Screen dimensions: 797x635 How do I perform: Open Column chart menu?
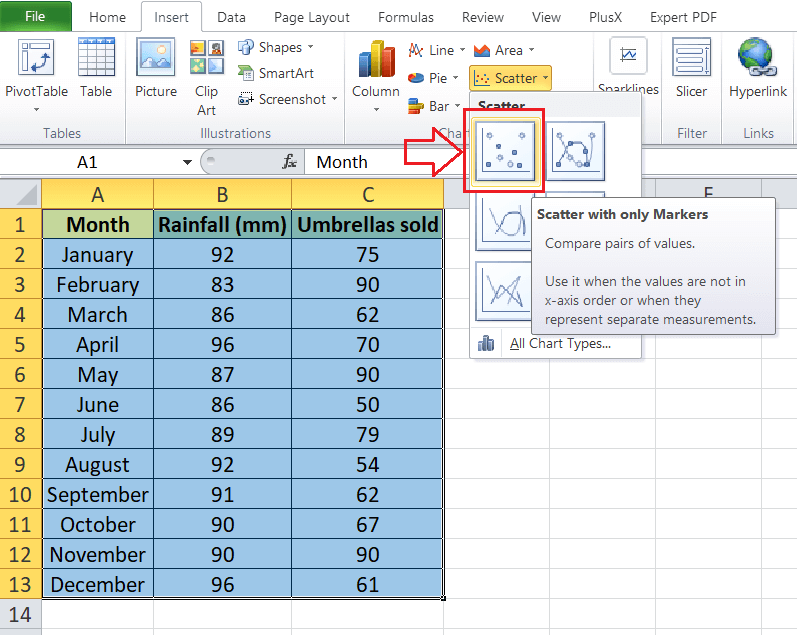click(x=376, y=77)
